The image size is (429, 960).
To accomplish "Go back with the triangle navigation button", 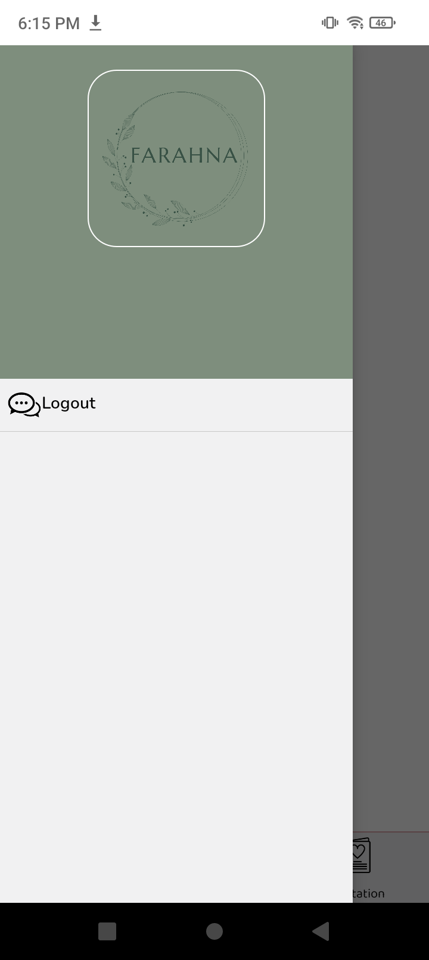I will (321, 931).
